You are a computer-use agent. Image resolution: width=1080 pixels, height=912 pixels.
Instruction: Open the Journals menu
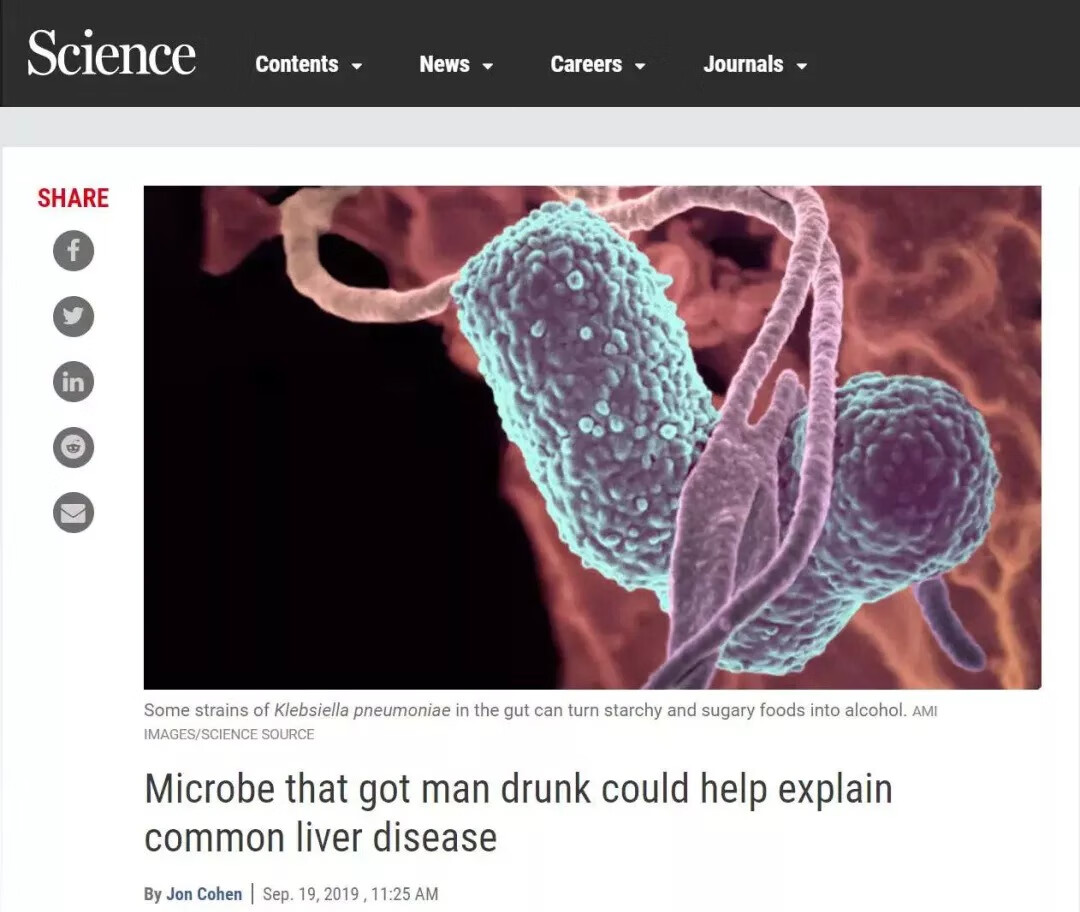click(x=755, y=64)
